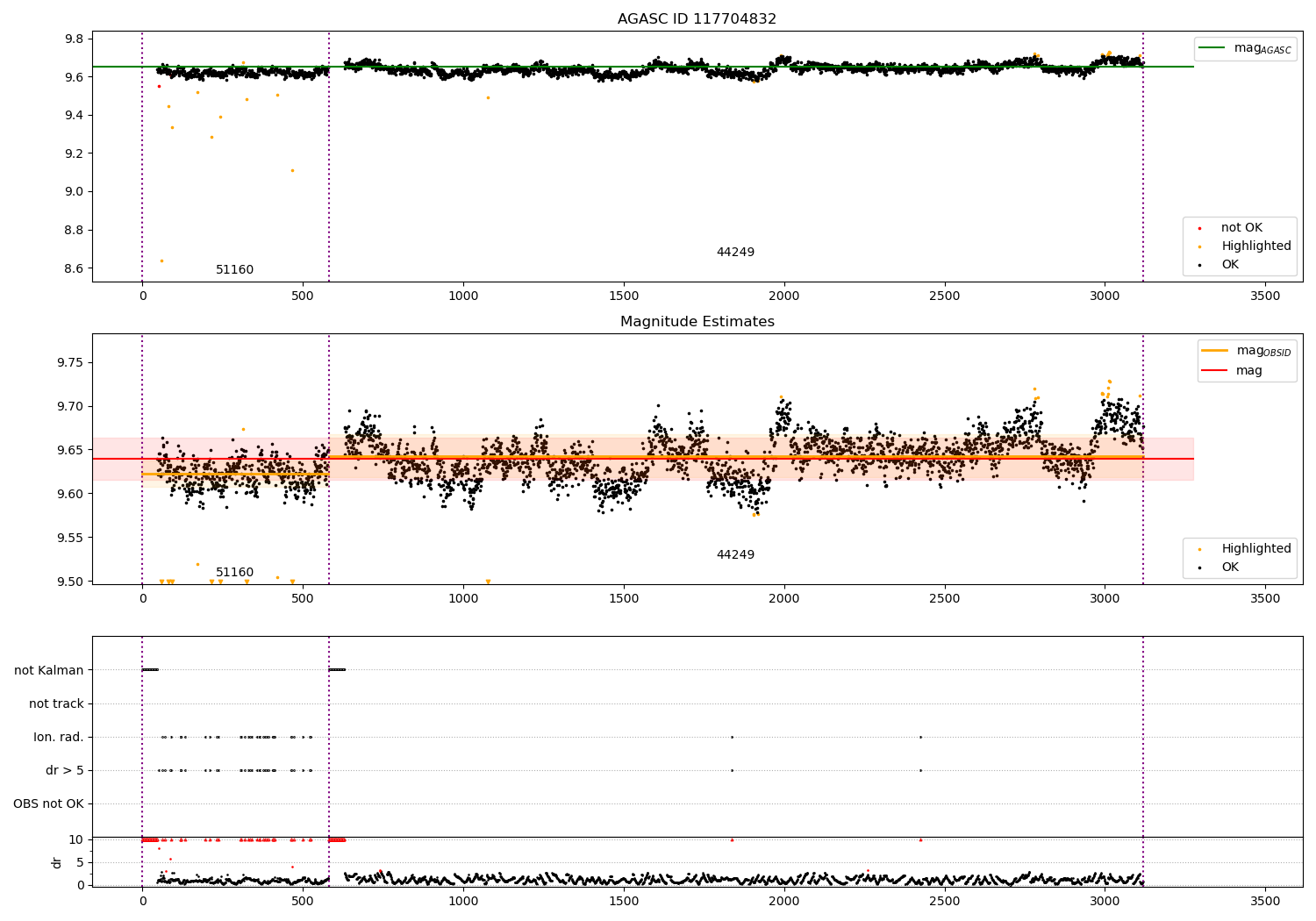This screenshot has height=921, width=1316.
Task: Click the 'not track' axis label
Action: coord(56,704)
